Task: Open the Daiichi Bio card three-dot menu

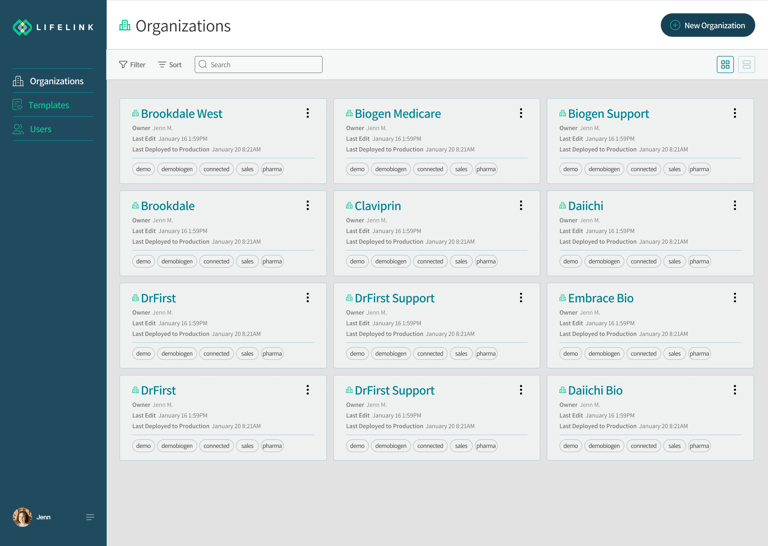Action: pos(735,390)
